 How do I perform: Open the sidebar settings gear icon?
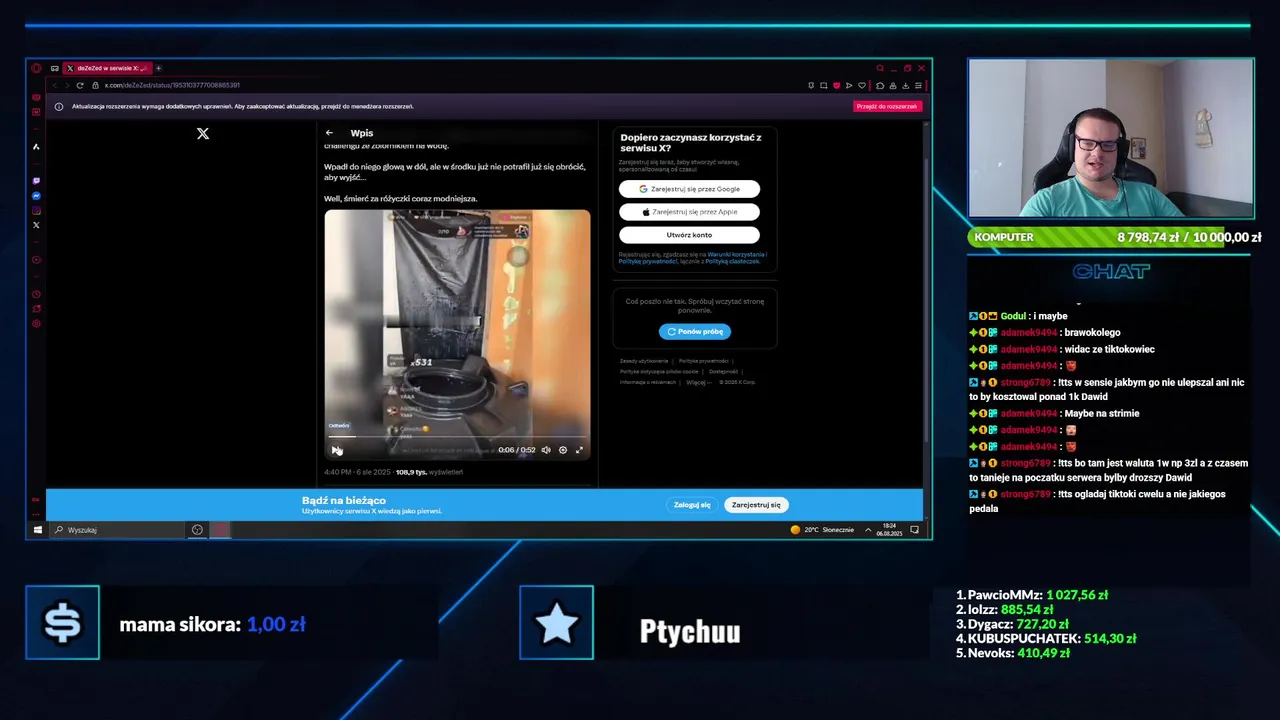[x=36, y=323]
